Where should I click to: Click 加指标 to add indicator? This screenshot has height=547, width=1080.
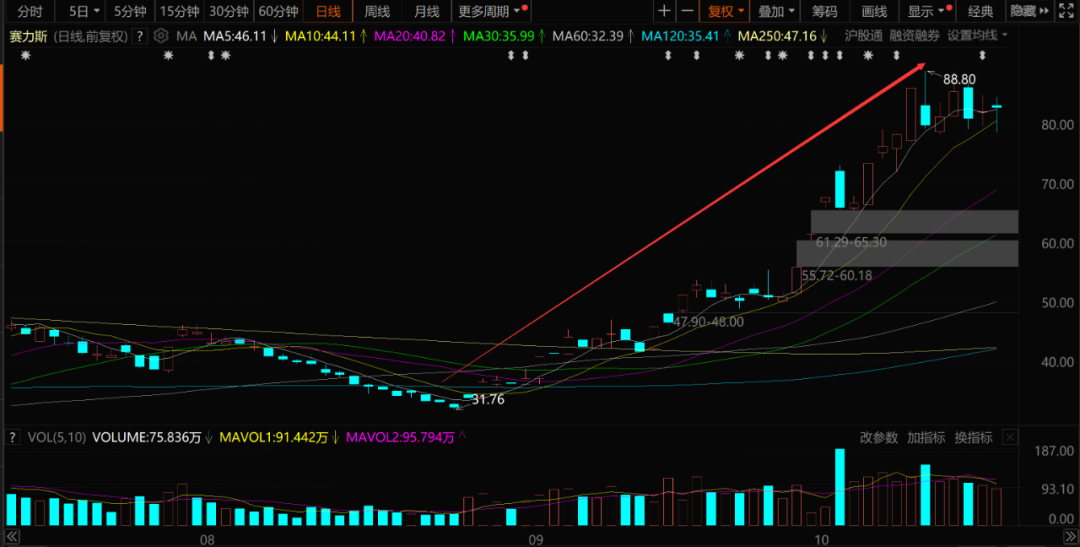(x=926, y=437)
